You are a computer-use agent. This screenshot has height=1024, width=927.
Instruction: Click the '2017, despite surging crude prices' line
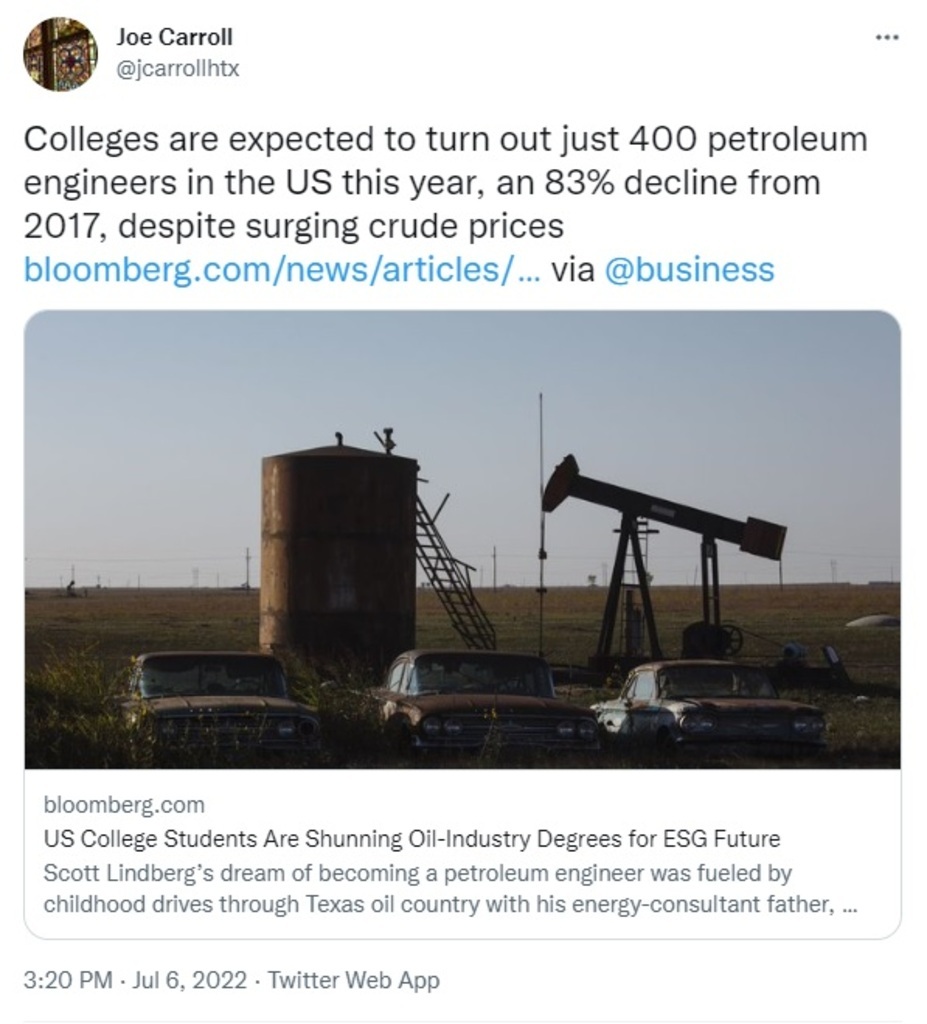click(293, 227)
